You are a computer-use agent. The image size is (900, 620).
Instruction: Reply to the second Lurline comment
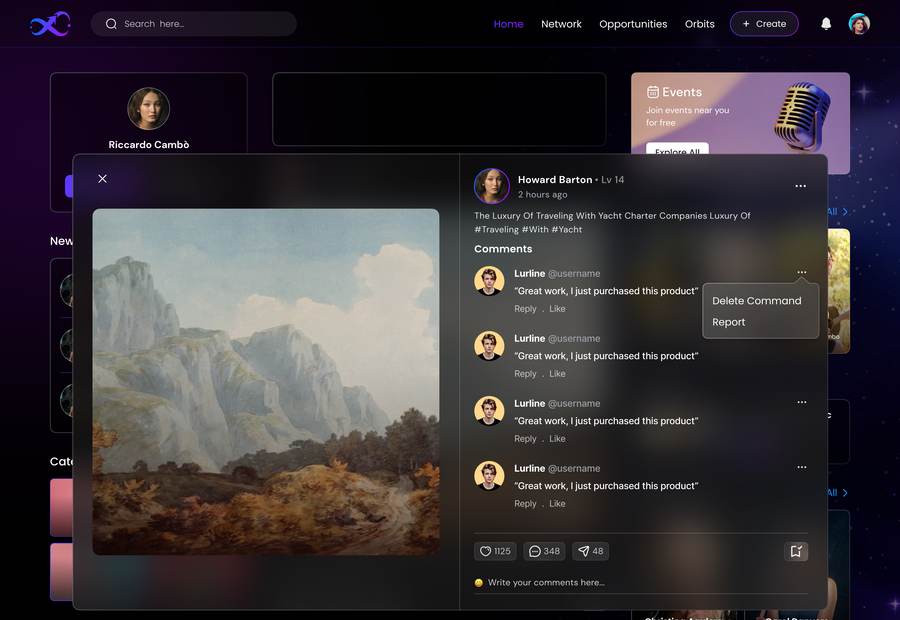point(525,374)
